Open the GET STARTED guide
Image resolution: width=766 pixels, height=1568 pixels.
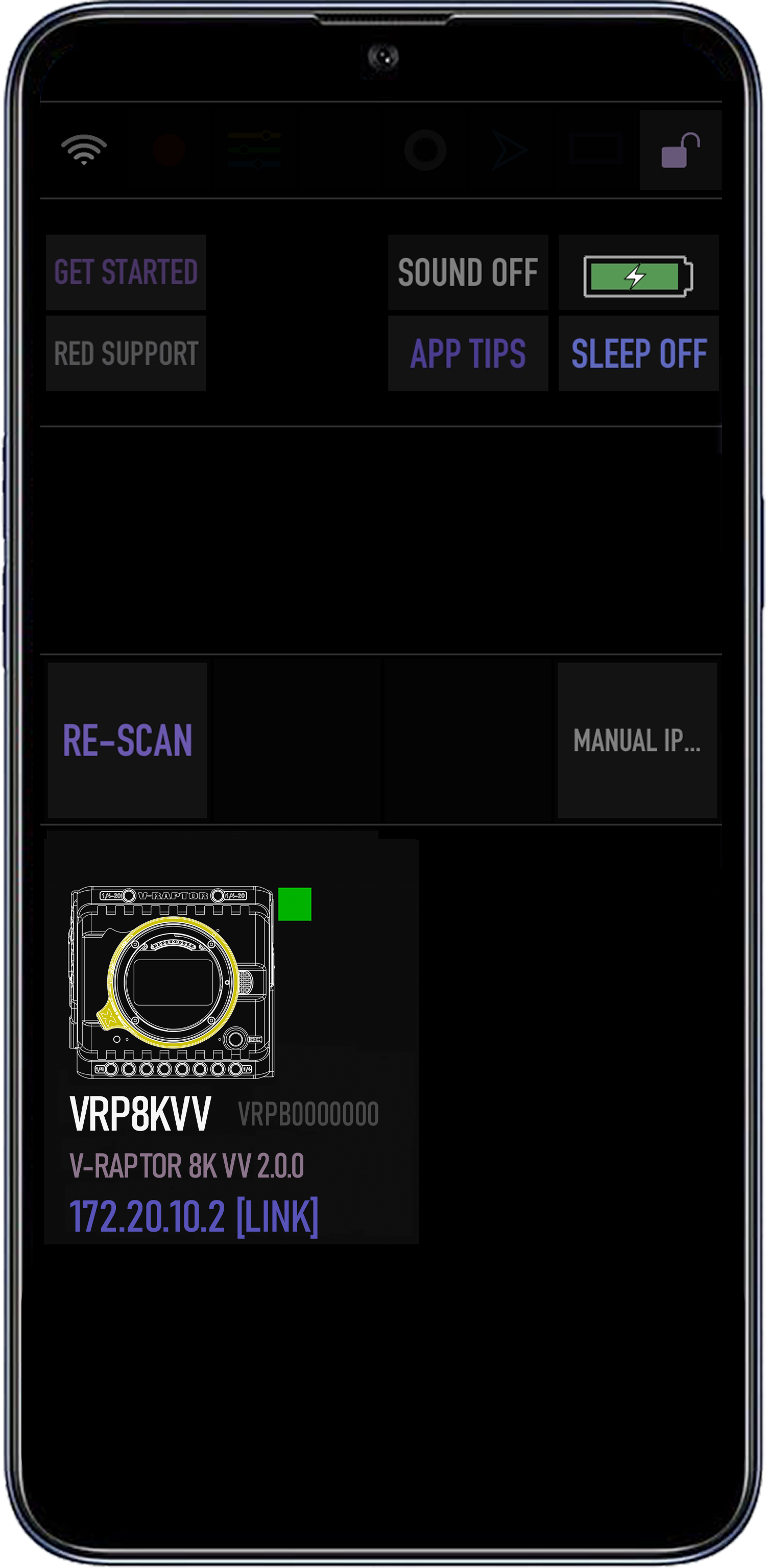[x=126, y=272]
